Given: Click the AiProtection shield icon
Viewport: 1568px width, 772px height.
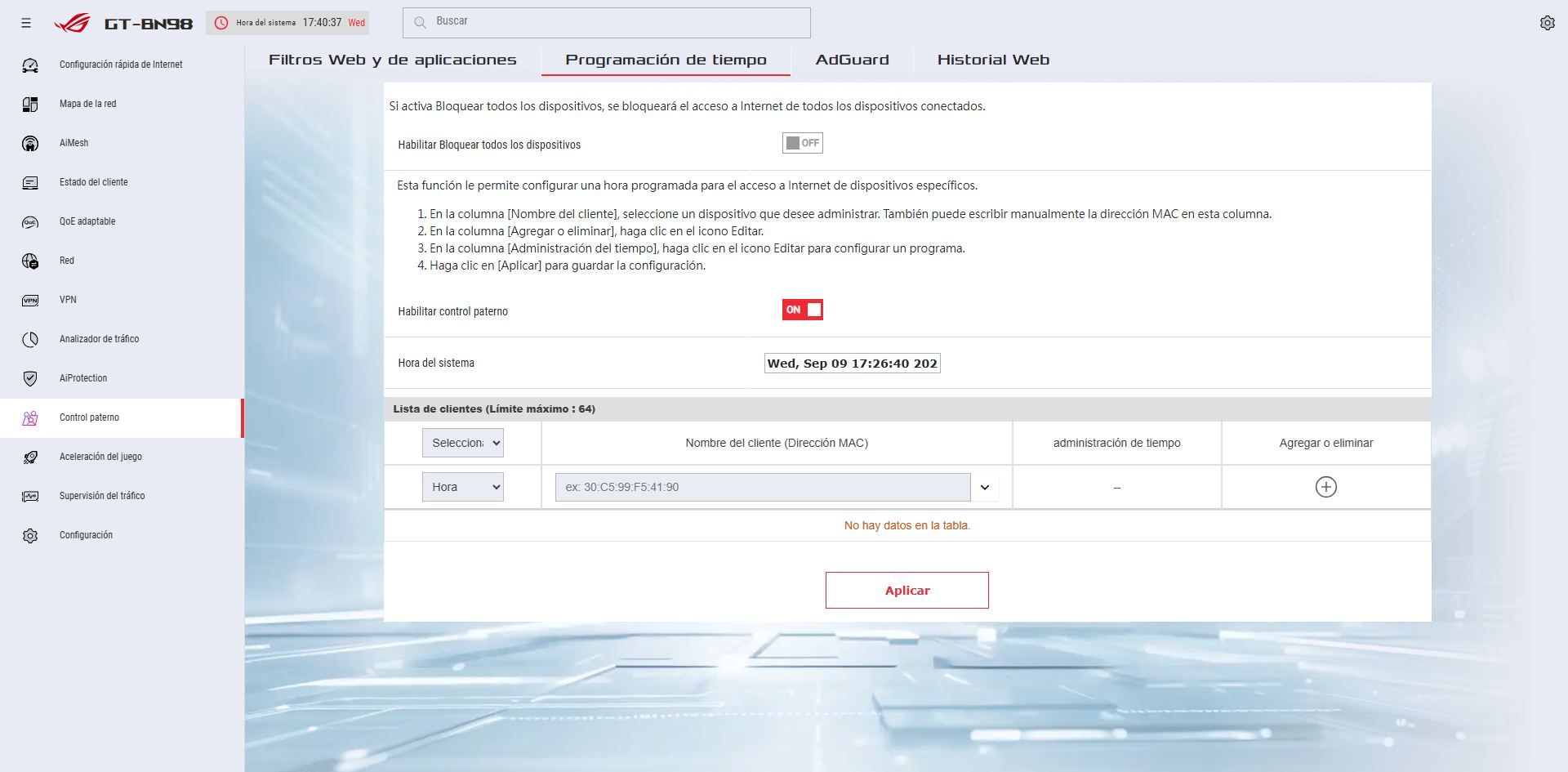Looking at the screenshot, I should [30, 378].
